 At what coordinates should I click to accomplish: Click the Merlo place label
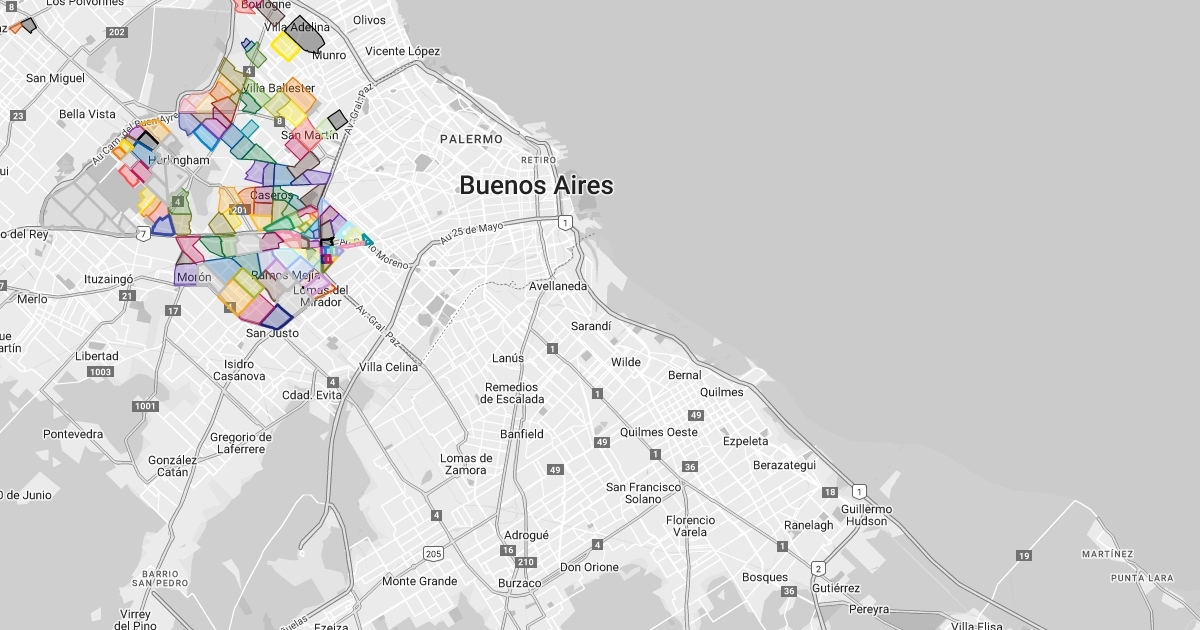coord(32,299)
